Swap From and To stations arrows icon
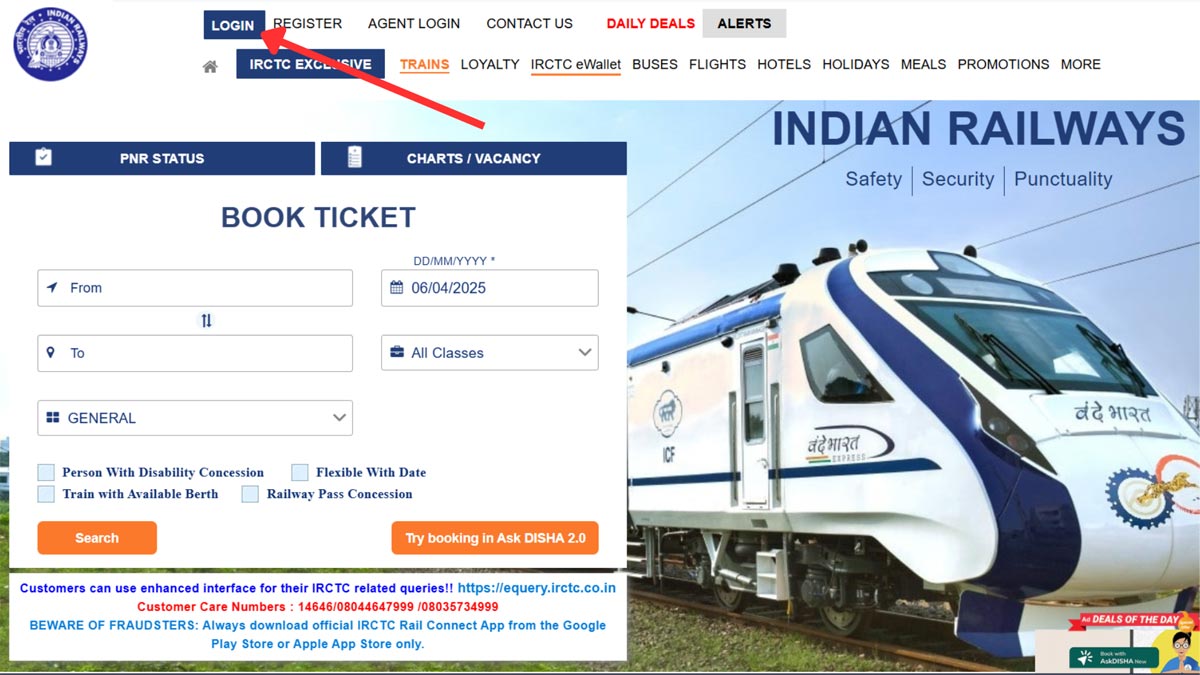The width and height of the screenshot is (1200, 675). coord(207,320)
